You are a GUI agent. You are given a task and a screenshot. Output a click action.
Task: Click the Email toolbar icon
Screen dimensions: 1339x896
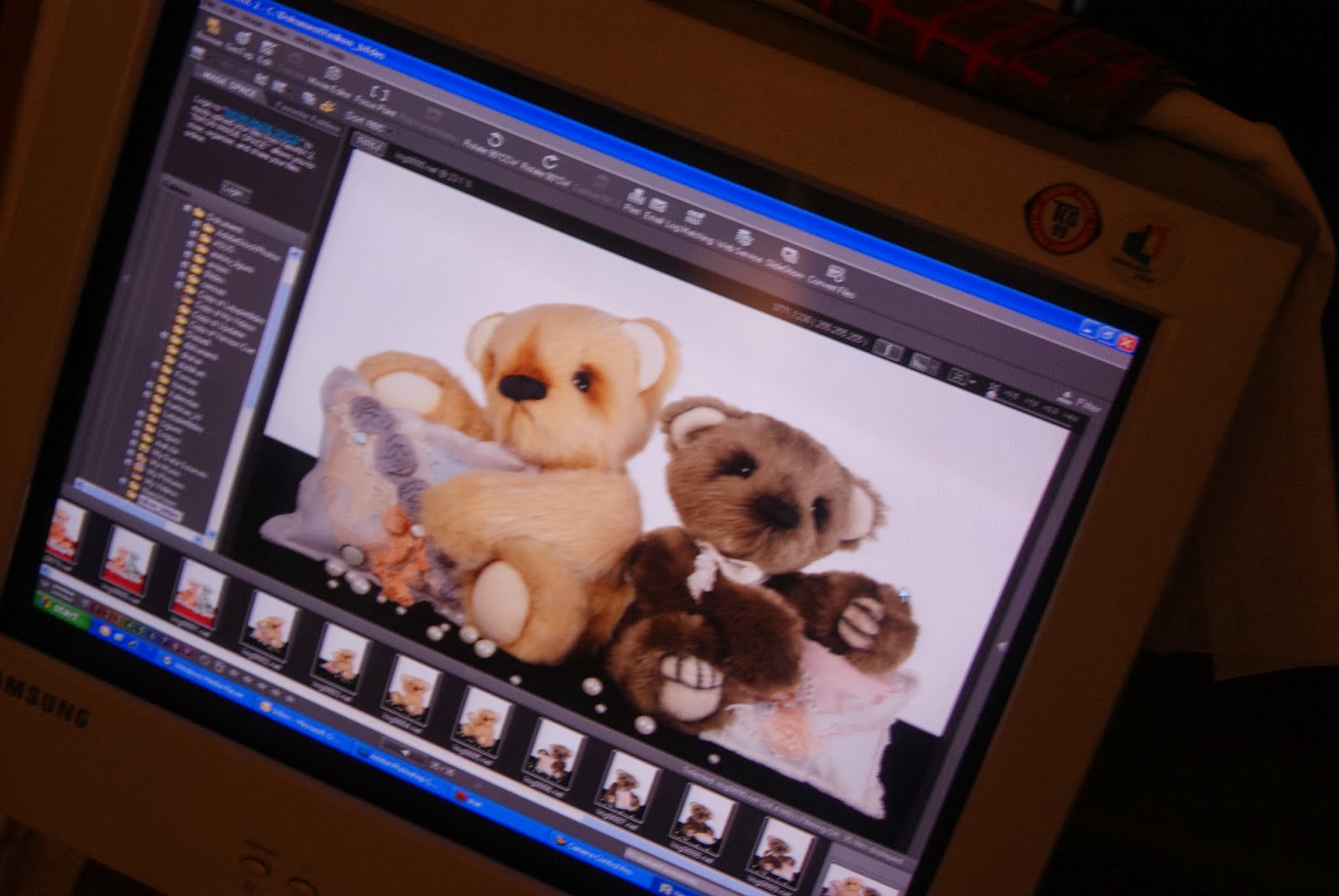coord(658,210)
